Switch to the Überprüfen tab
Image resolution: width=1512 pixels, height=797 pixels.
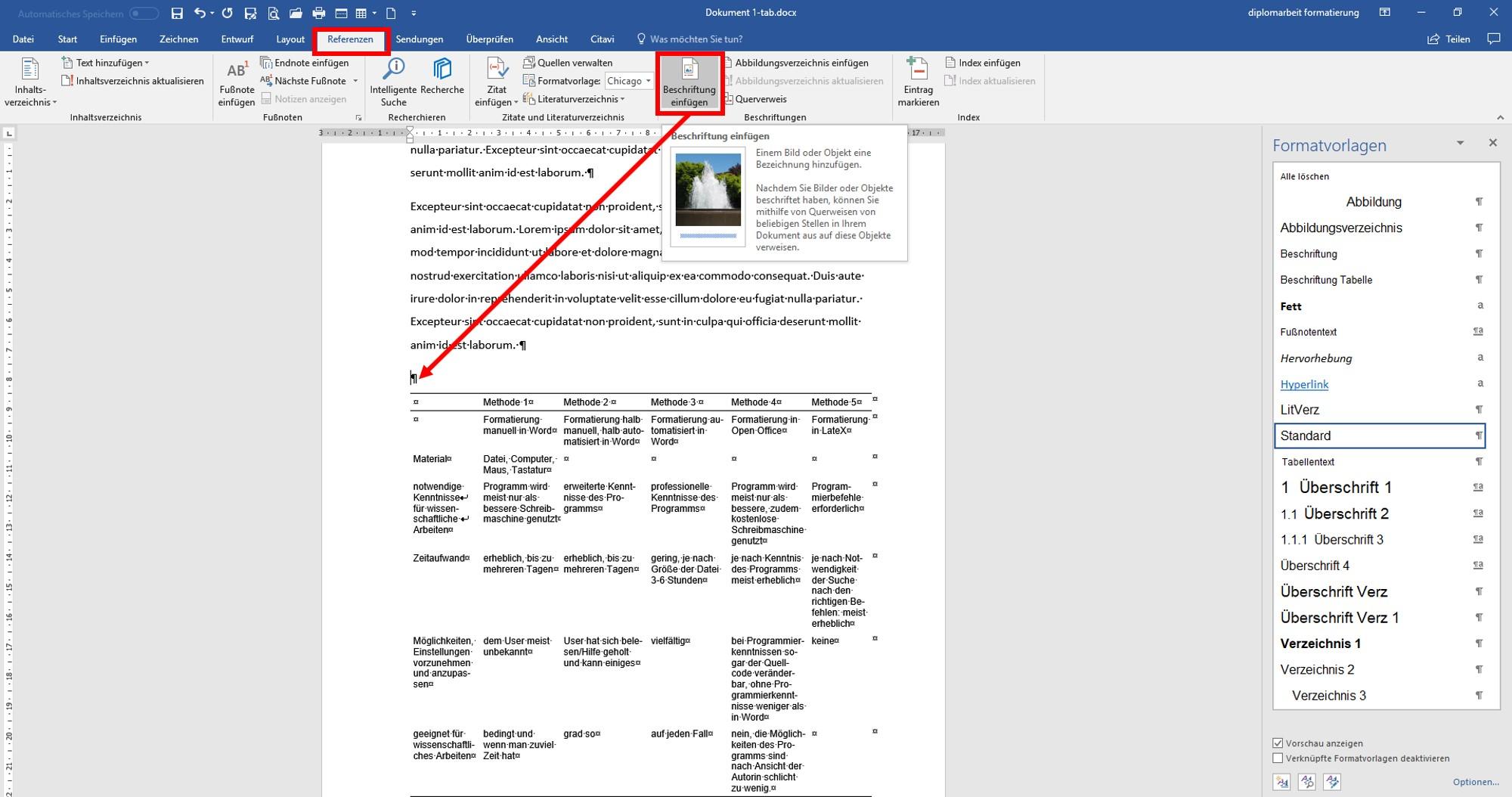tap(490, 39)
